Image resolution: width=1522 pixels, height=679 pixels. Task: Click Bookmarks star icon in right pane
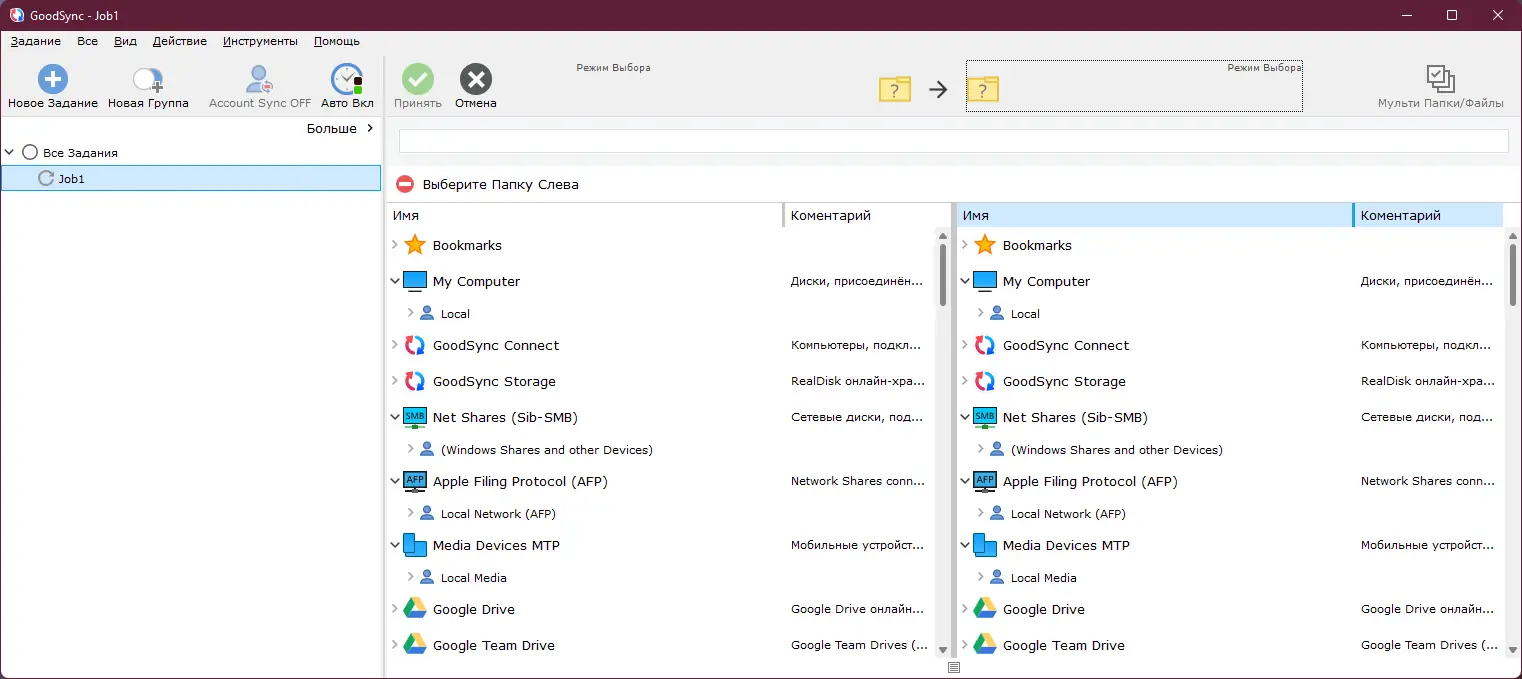(x=985, y=245)
